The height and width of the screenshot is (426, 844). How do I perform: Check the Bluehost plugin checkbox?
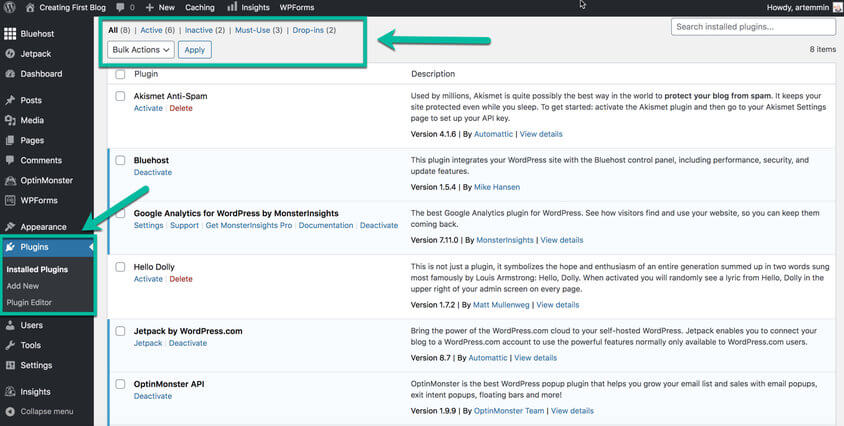point(120,160)
